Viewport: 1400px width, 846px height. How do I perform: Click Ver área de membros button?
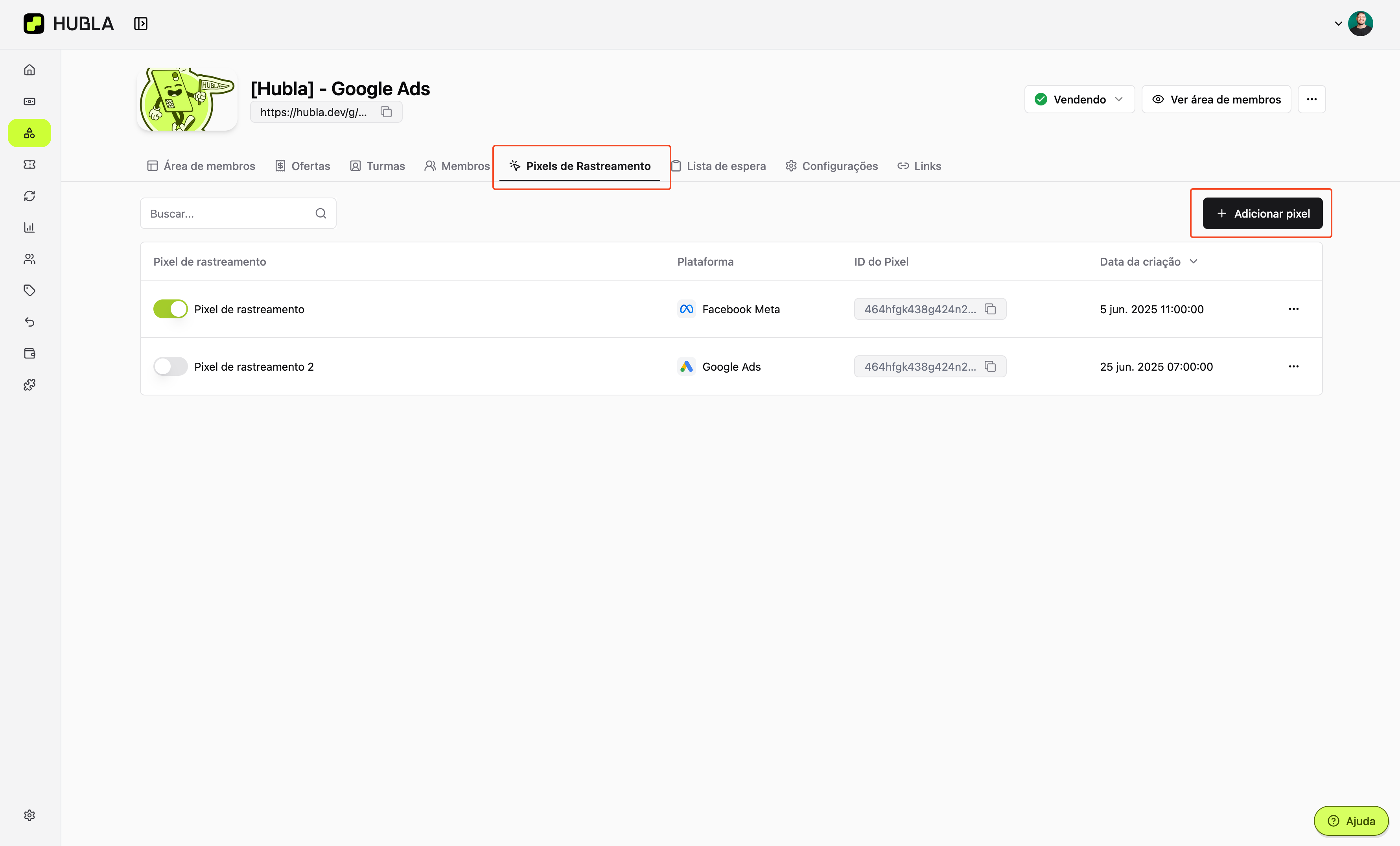[x=1216, y=100]
